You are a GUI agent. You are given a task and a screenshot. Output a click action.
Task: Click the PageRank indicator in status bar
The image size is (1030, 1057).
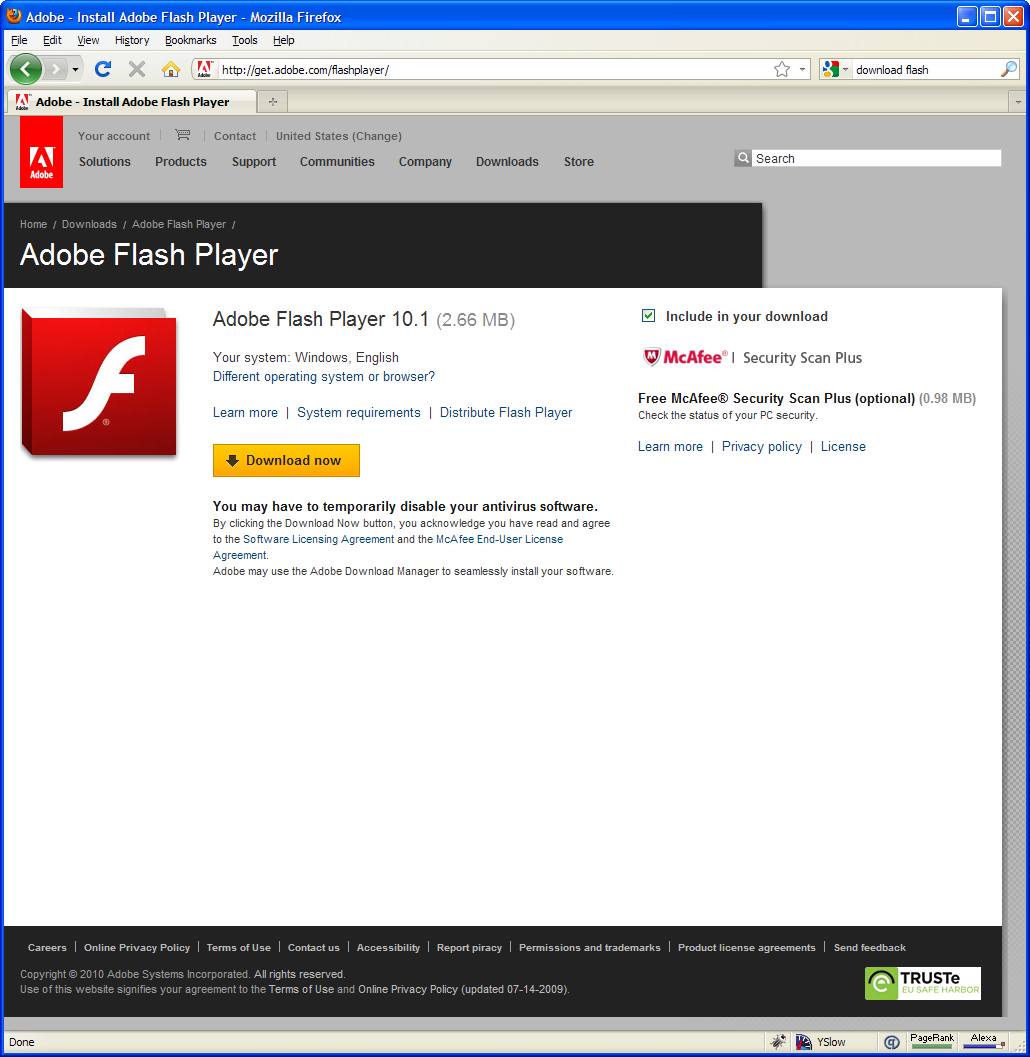click(x=932, y=1041)
